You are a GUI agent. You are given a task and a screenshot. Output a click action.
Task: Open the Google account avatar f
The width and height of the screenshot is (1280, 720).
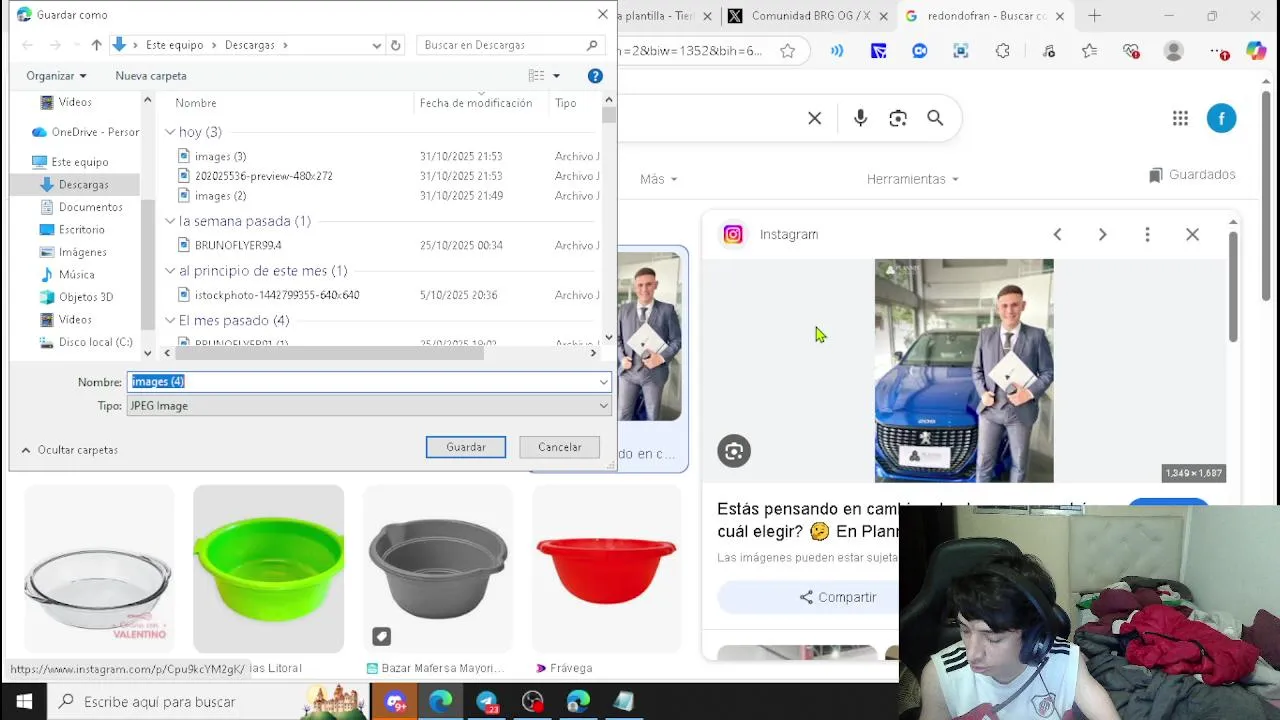1221,118
